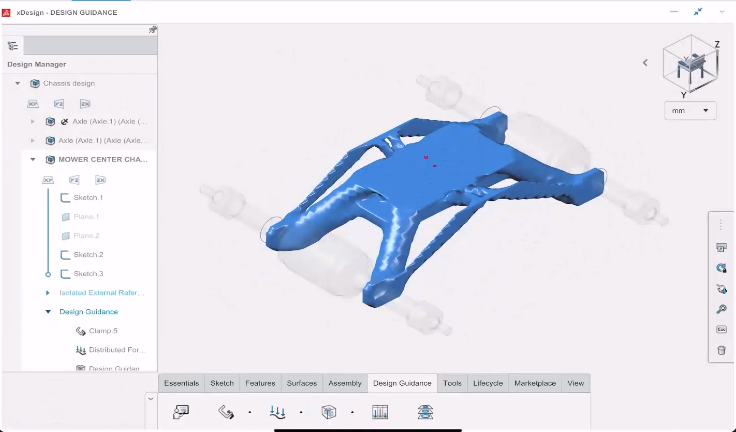The image size is (736, 432).
Task: Select the Distributed Force tool icon
Action: pyautogui.click(x=278, y=411)
